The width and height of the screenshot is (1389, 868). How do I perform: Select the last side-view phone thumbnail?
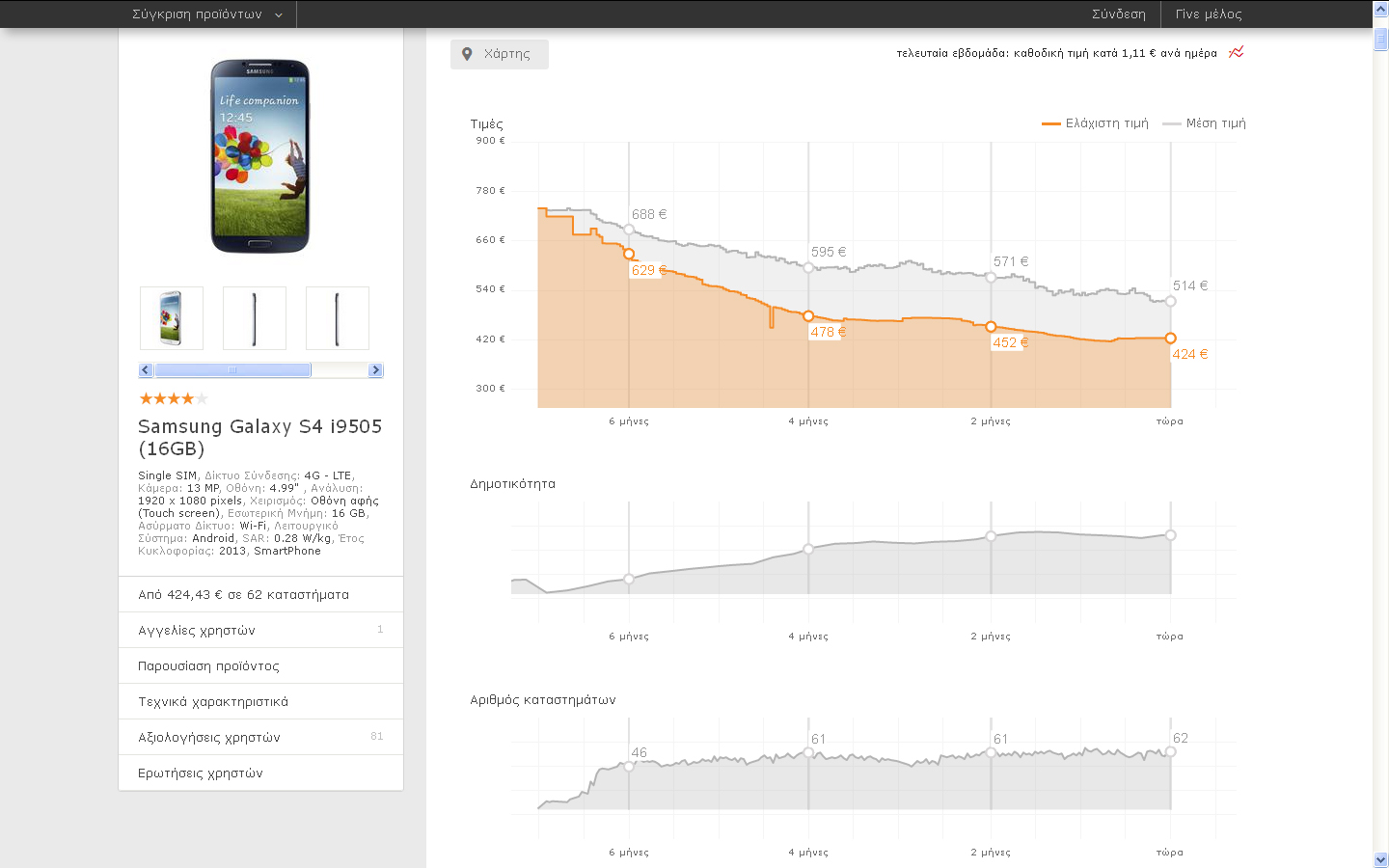coord(338,318)
